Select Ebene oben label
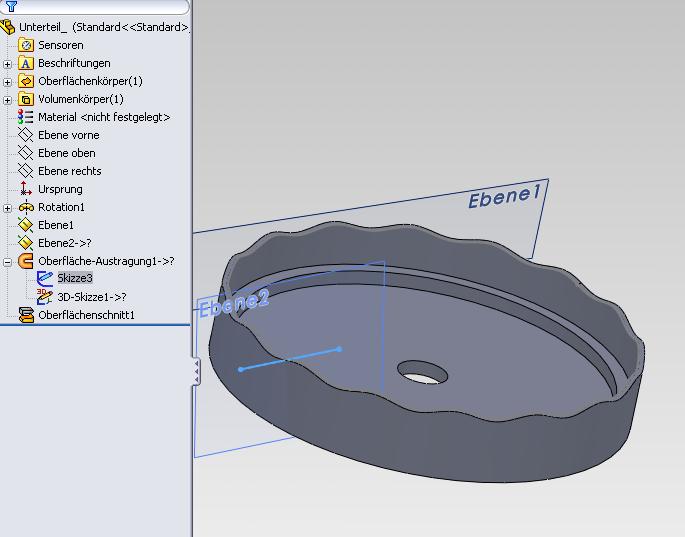The width and height of the screenshot is (685, 537). pos(66,153)
